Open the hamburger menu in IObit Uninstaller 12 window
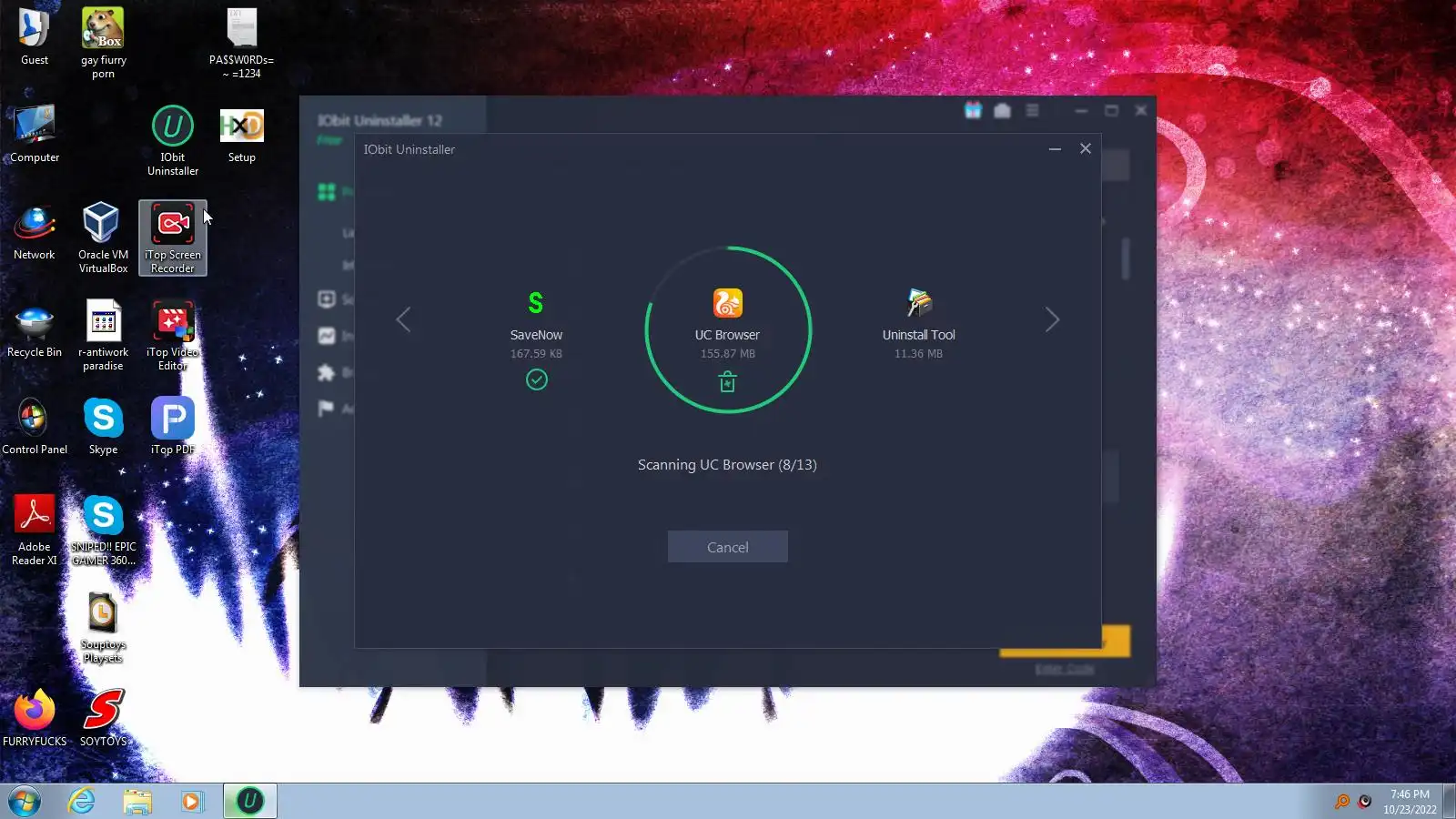 point(1032,110)
